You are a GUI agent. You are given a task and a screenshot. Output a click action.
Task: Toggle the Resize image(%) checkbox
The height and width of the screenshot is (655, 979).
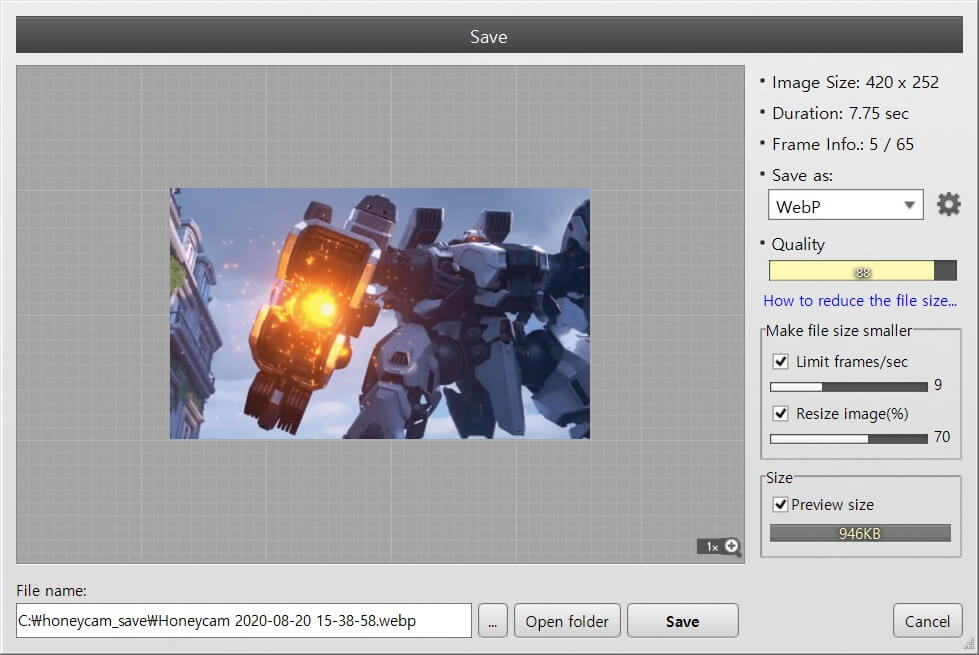(781, 413)
